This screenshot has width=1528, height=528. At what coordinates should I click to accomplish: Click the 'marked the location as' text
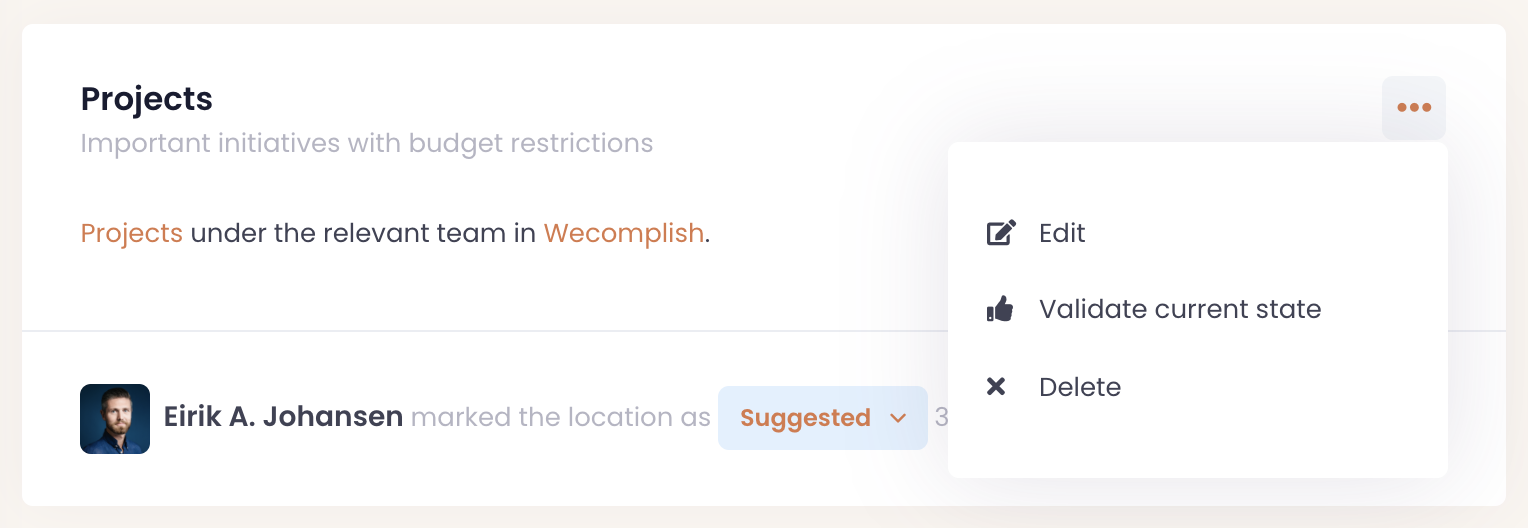pyautogui.click(x=560, y=418)
